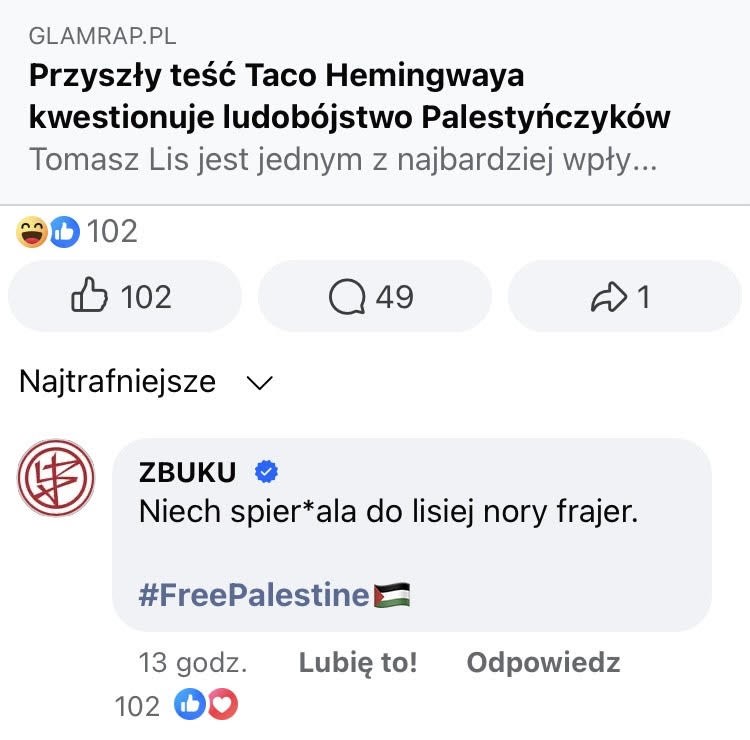Click the blue verified badge next to ZBUKU
The width and height of the screenshot is (750, 740).
coord(267,471)
